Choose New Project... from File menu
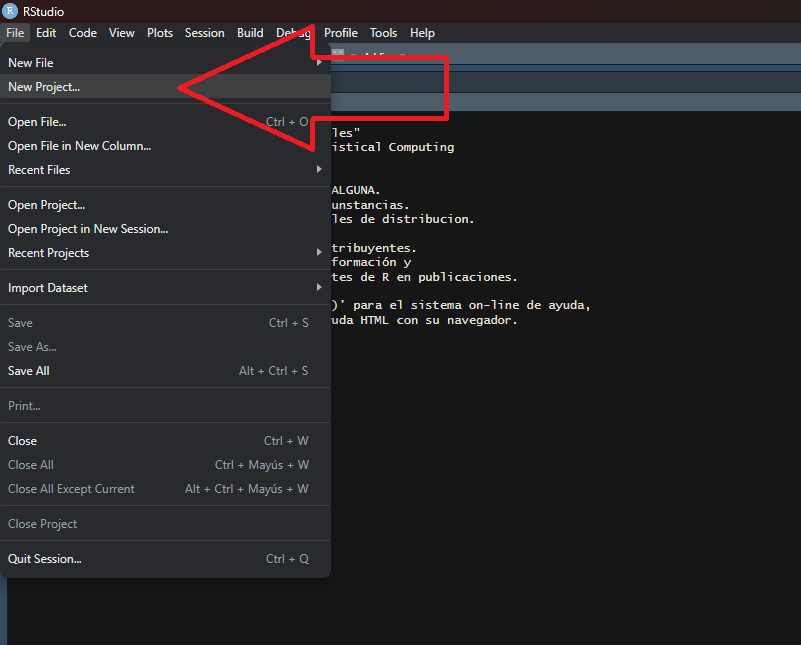This screenshot has width=801, height=646. [44, 87]
